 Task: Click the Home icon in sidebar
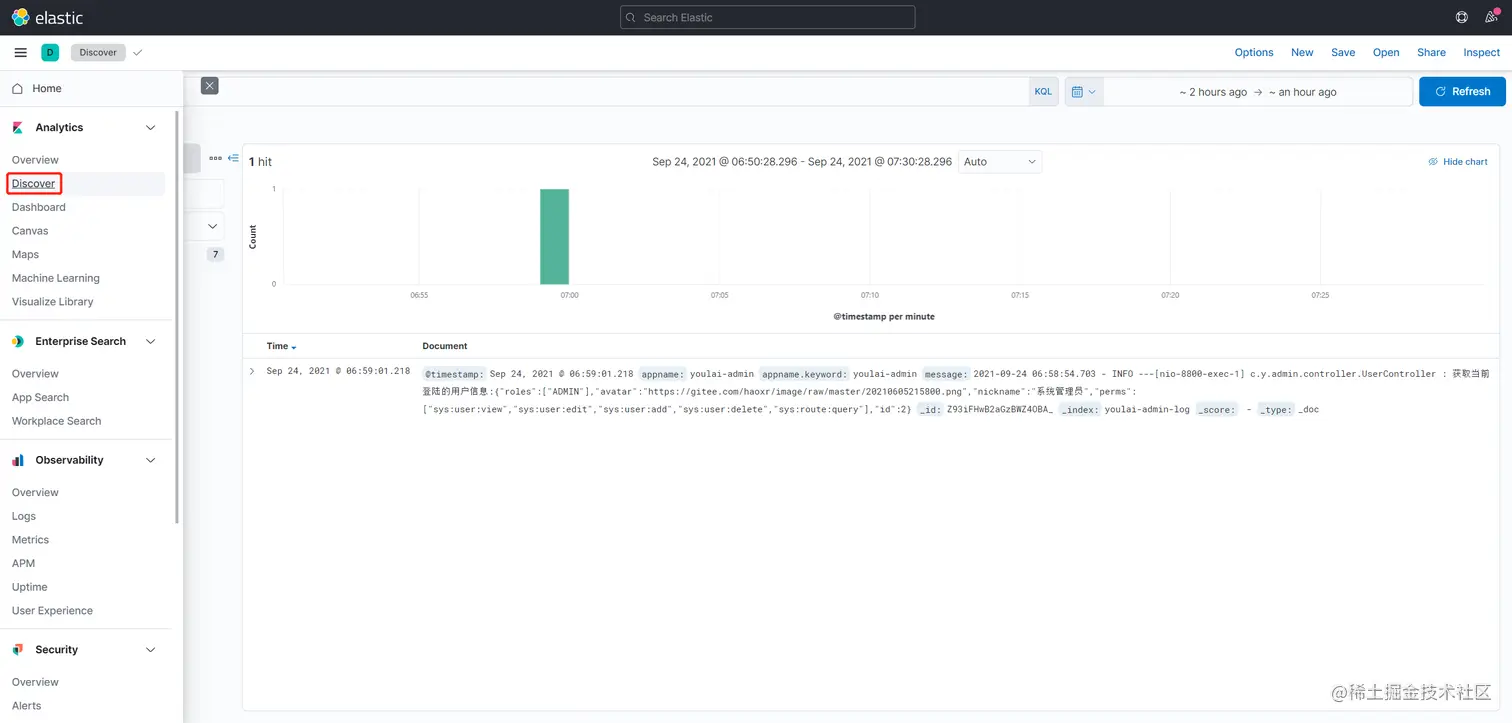click(17, 88)
